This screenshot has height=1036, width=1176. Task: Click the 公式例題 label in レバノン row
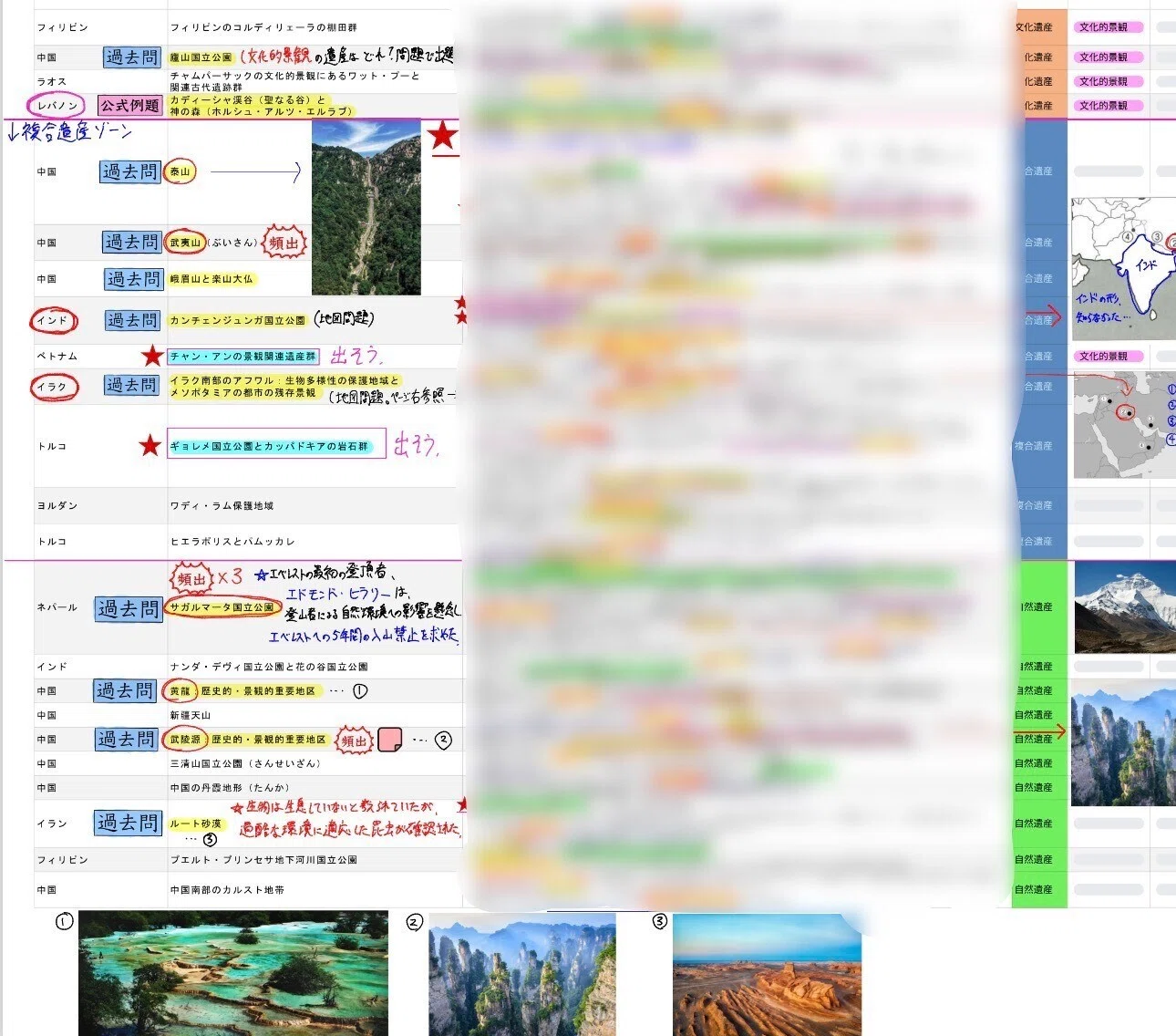click(130, 105)
